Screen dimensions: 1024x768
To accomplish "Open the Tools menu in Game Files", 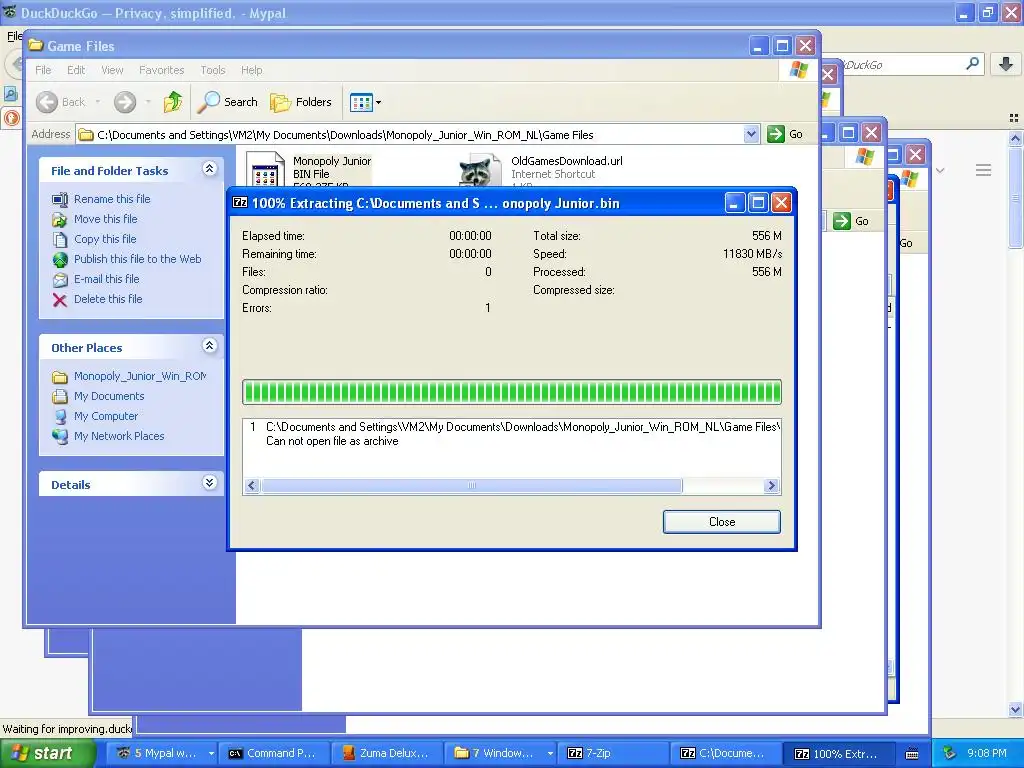I will coord(213,70).
